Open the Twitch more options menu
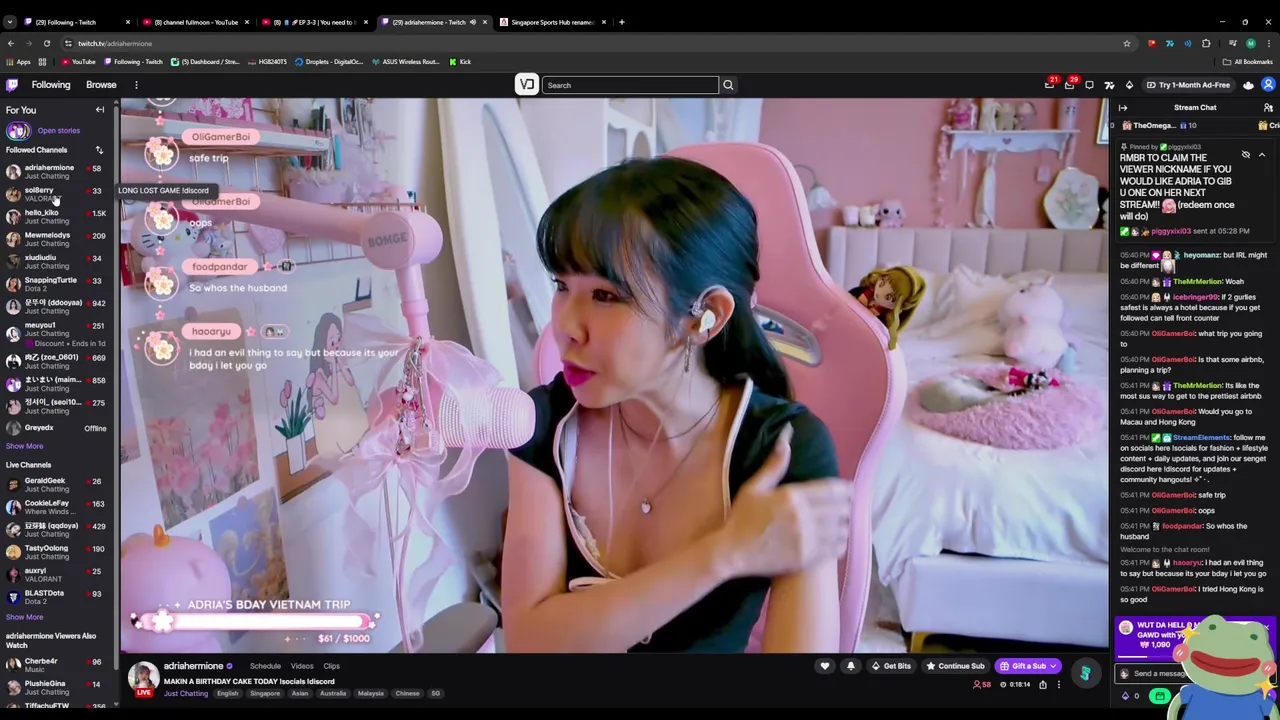Screen dimensions: 1280x720 [x=137, y=85]
